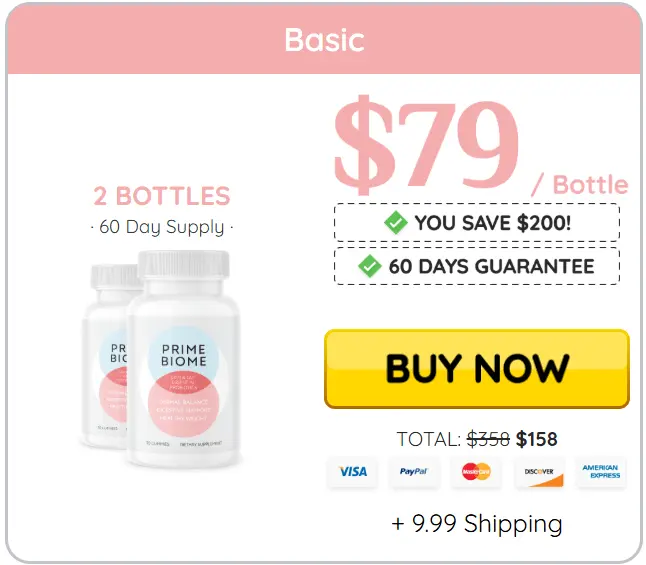Choose the Discover card icon

(x=539, y=472)
